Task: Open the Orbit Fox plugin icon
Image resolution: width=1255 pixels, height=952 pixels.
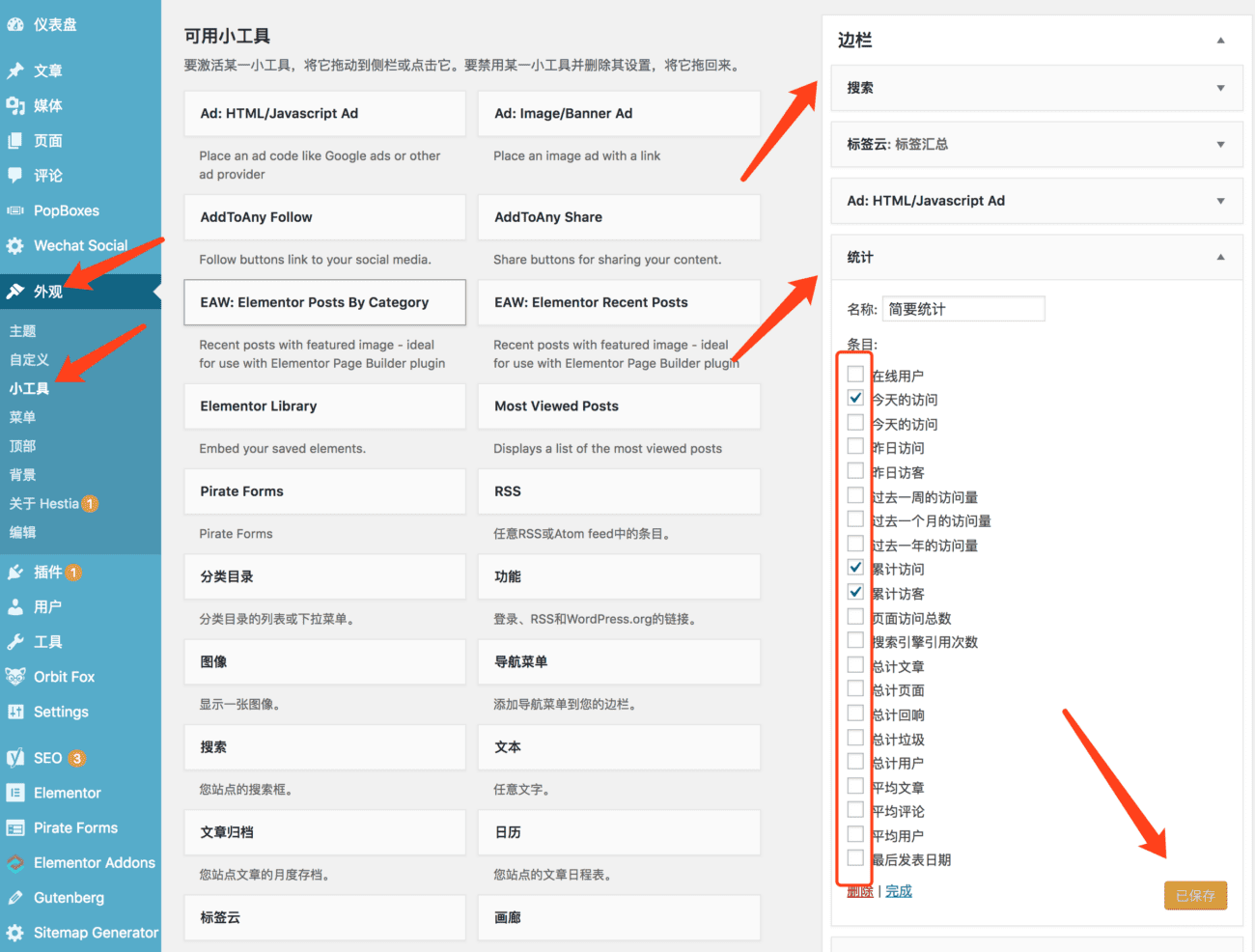Action: click(x=19, y=676)
